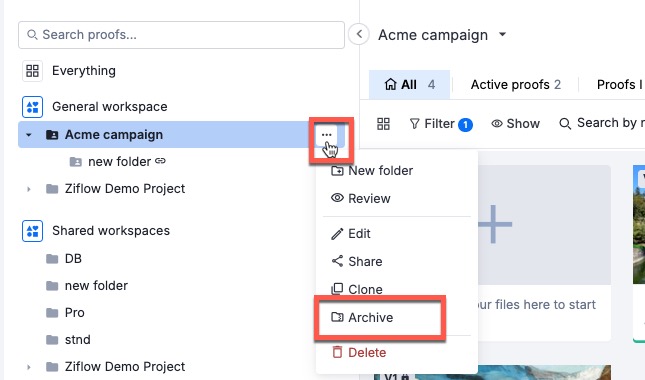Expand Ziflow Demo Project in Shared workspaces
The image size is (645, 380).
tap(28, 367)
